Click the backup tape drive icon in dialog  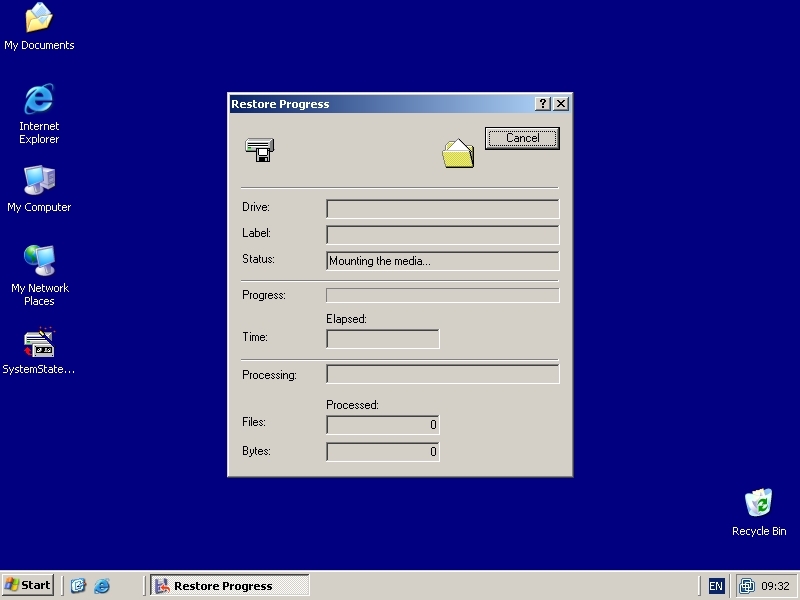point(260,150)
